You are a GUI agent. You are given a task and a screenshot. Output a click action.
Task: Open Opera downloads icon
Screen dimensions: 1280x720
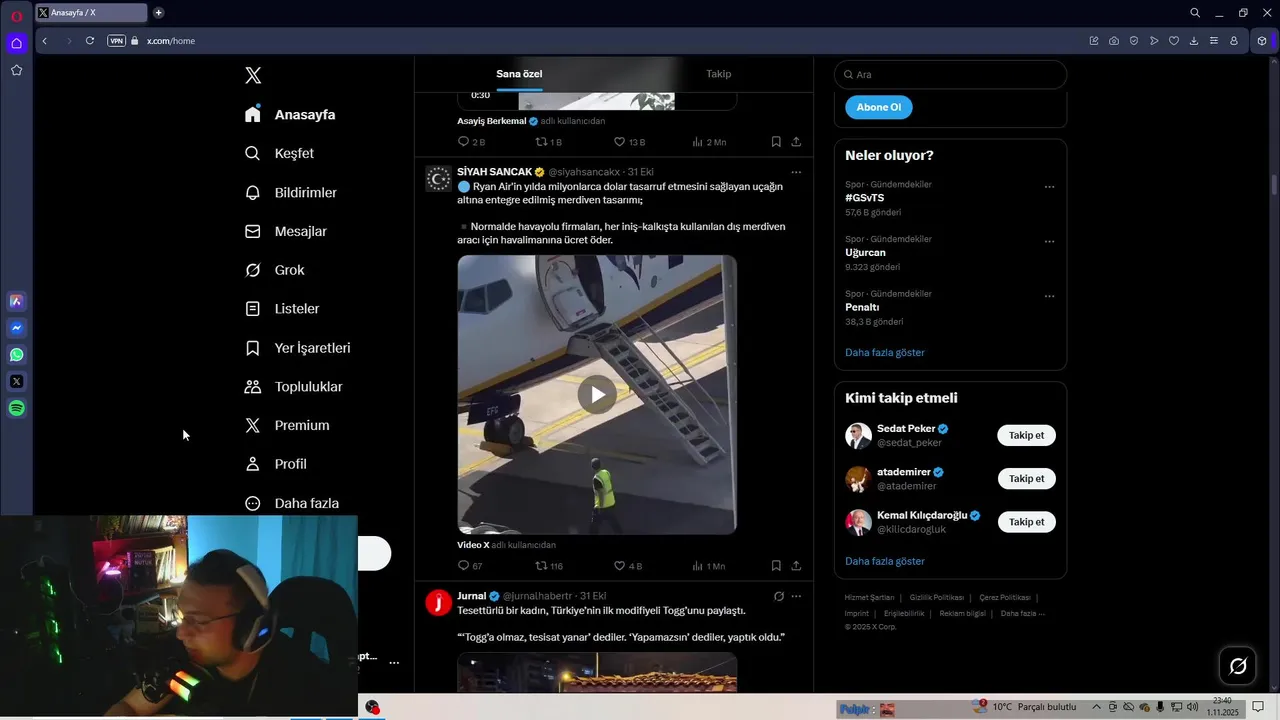tap(1194, 41)
